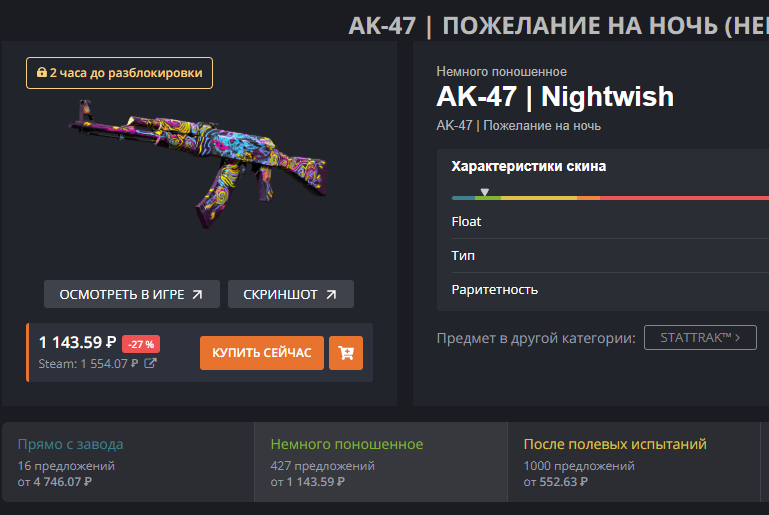This screenshot has height=515, width=769.
Task: Click the AK-47 Nightwish skin image
Action: [199, 164]
